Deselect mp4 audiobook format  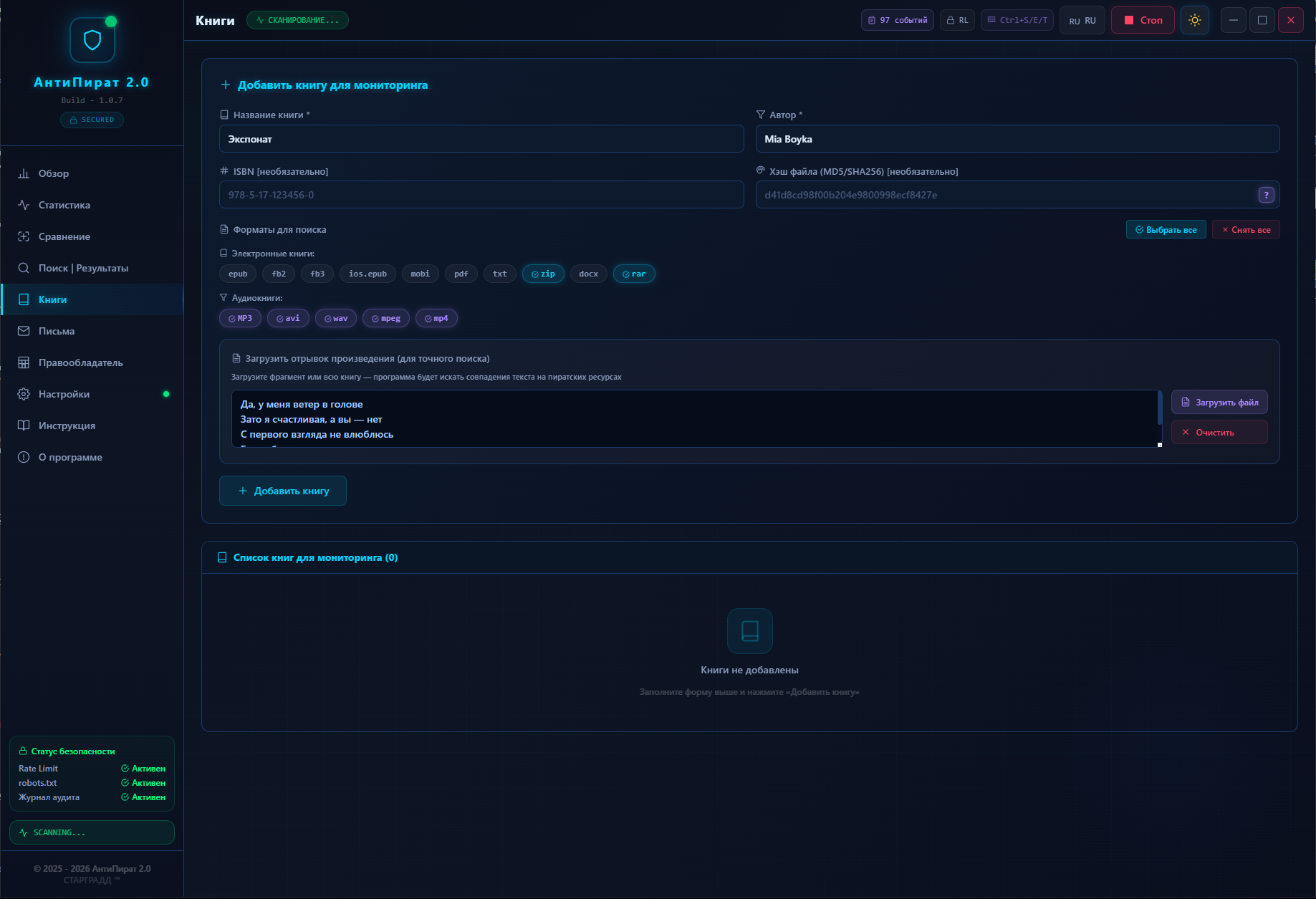click(x=436, y=318)
